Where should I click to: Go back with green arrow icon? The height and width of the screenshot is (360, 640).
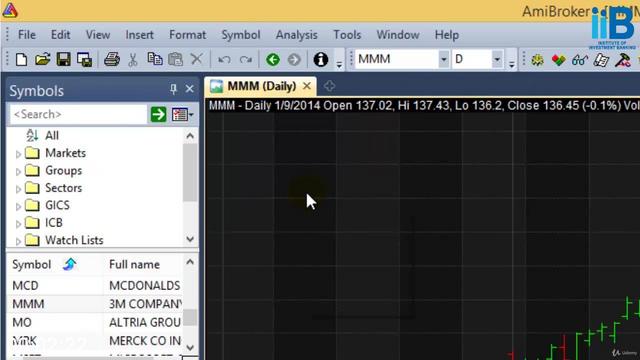pos(273,60)
